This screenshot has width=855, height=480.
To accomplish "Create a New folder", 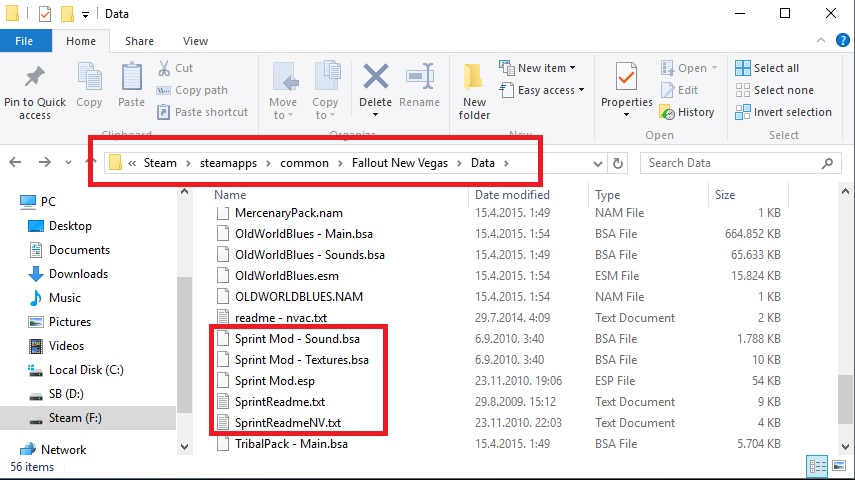I will [474, 91].
